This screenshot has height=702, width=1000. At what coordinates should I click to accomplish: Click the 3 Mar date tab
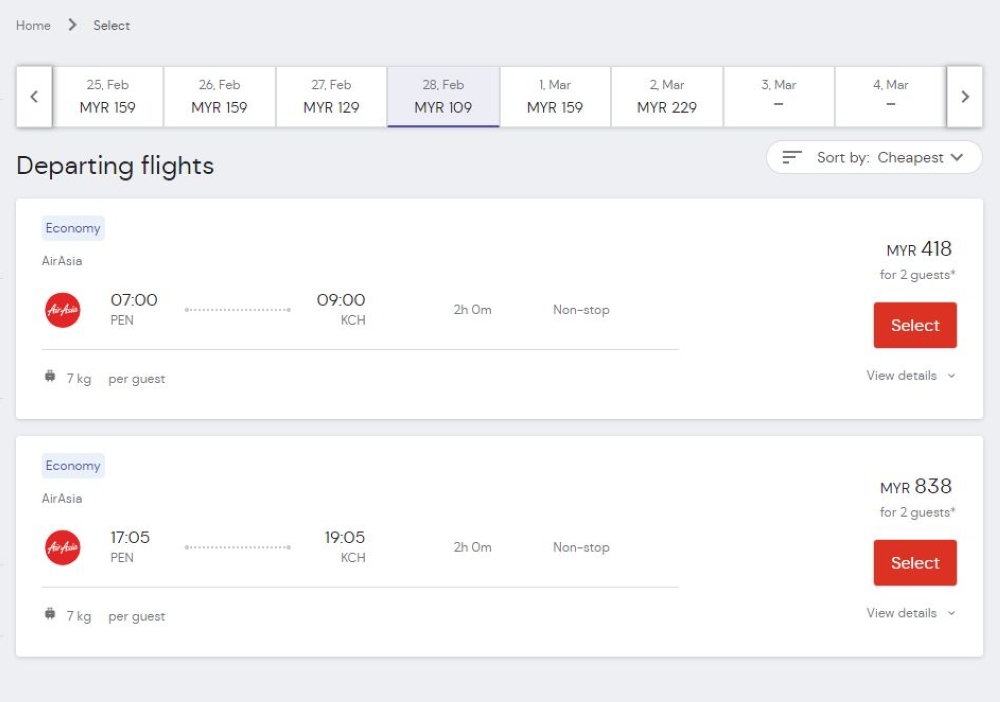(779, 97)
